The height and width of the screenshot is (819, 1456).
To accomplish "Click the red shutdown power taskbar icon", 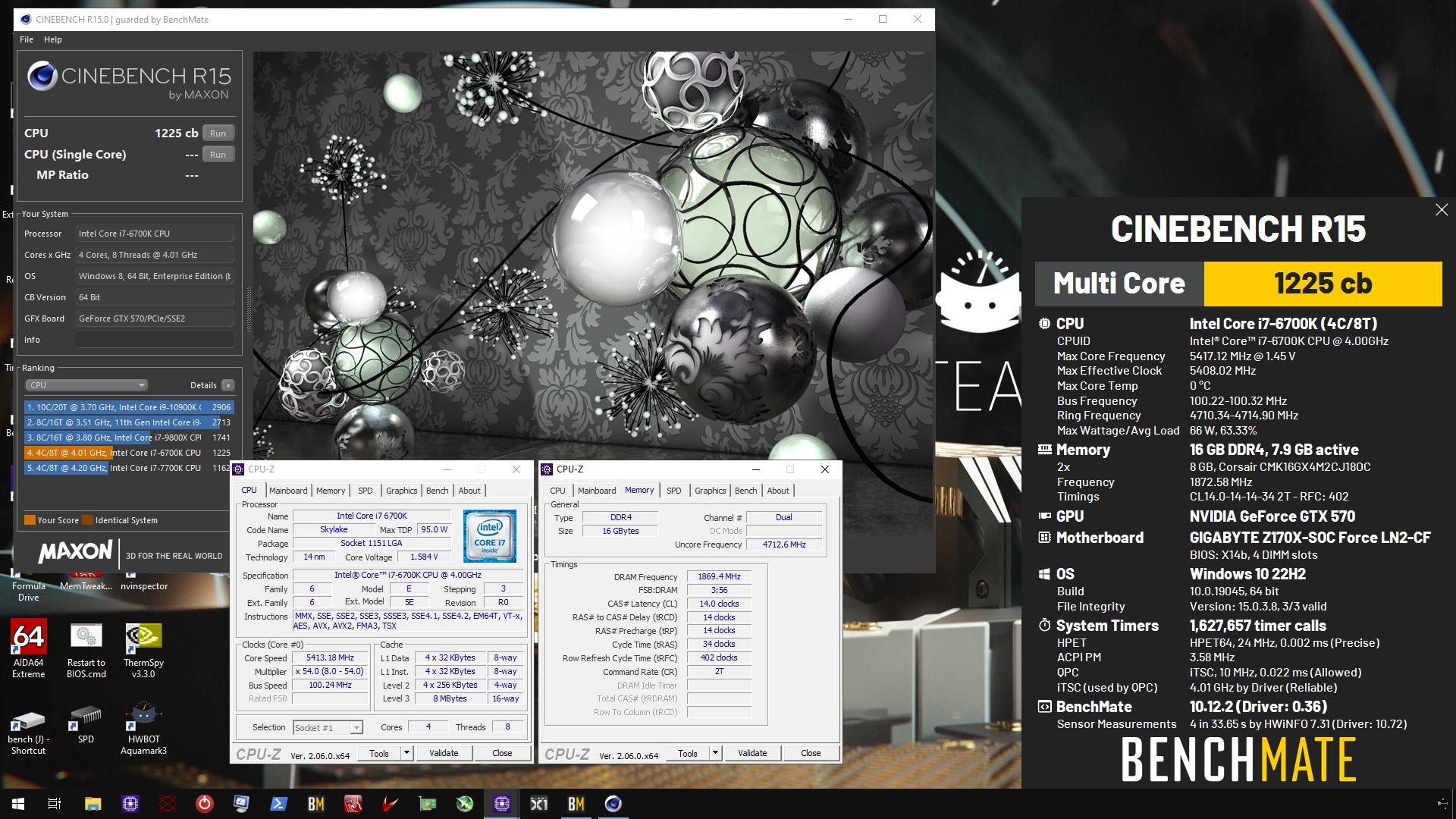I will [x=204, y=804].
